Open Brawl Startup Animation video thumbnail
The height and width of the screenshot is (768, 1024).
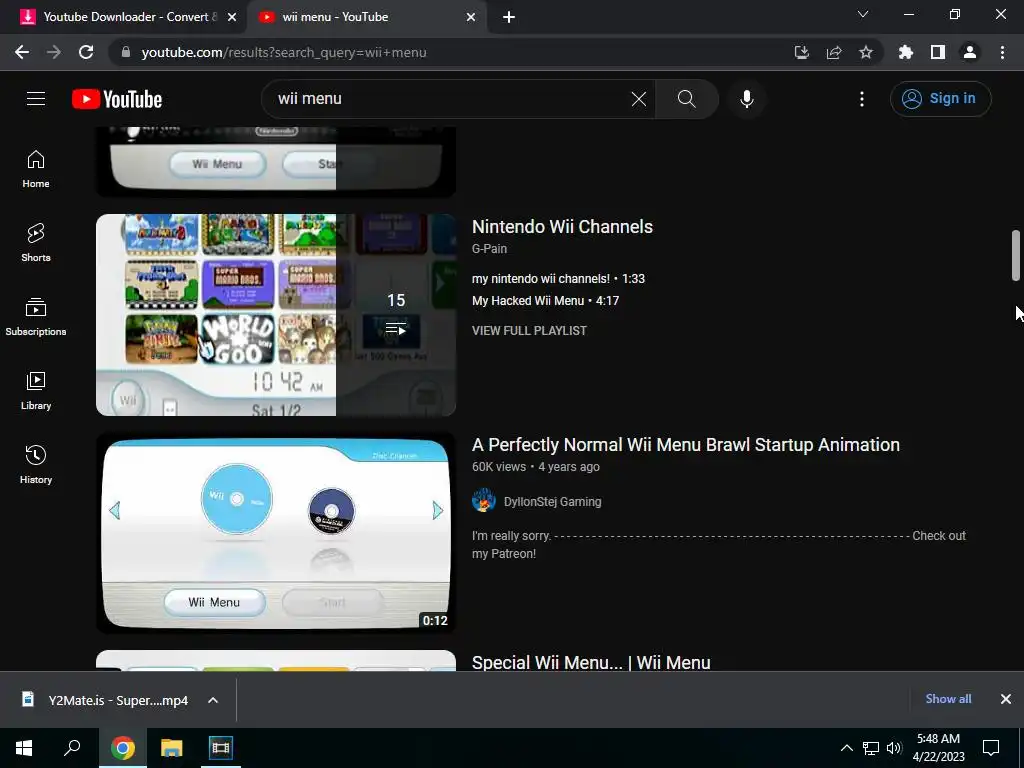click(276, 533)
